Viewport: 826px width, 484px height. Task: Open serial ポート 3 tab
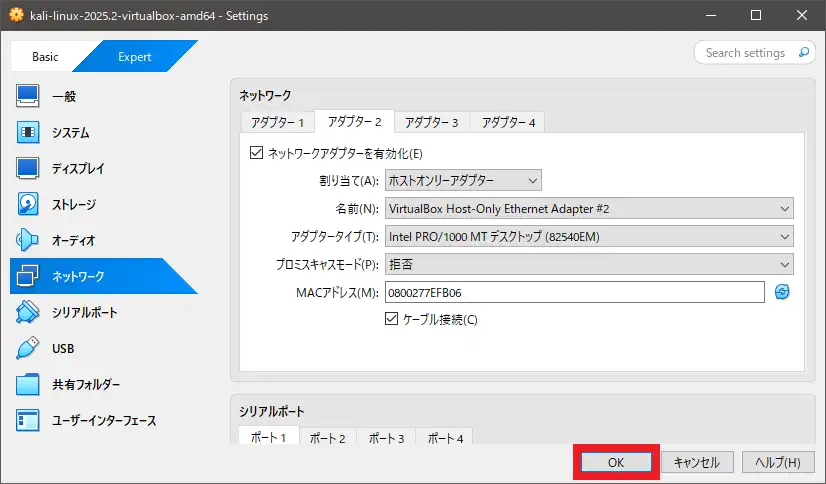pyautogui.click(x=386, y=438)
